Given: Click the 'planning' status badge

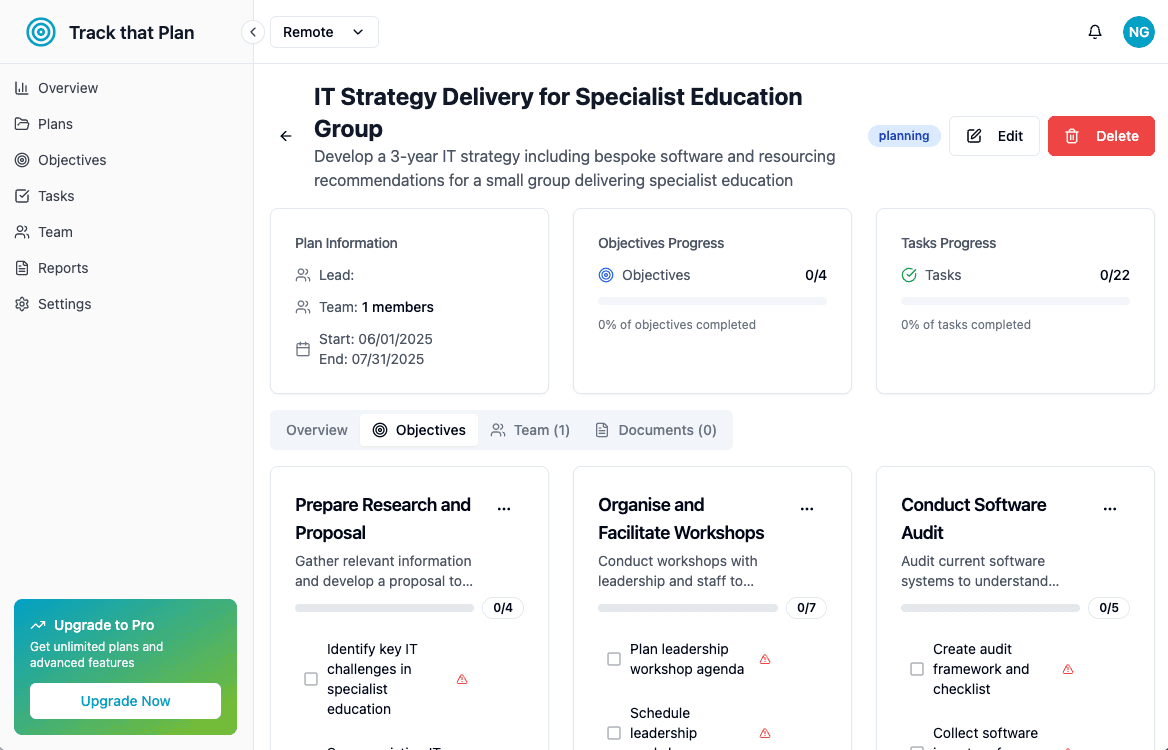Looking at the screenshot, I should click(903, 135).
